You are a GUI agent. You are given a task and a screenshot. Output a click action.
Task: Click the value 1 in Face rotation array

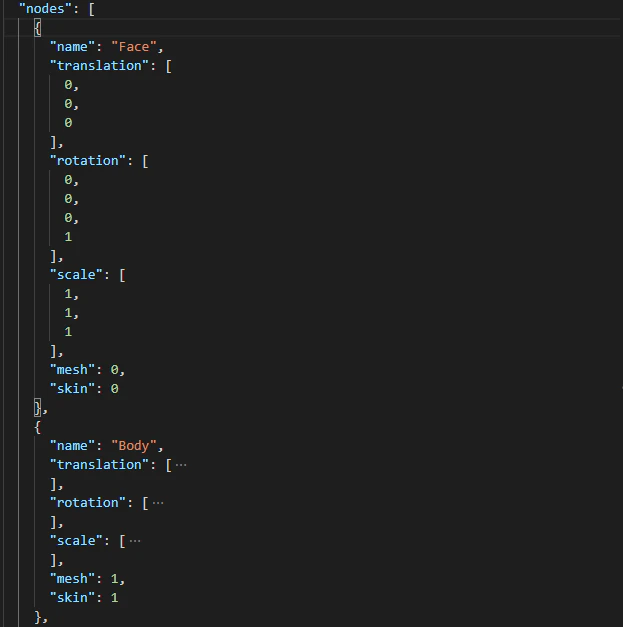click(68, 237)
